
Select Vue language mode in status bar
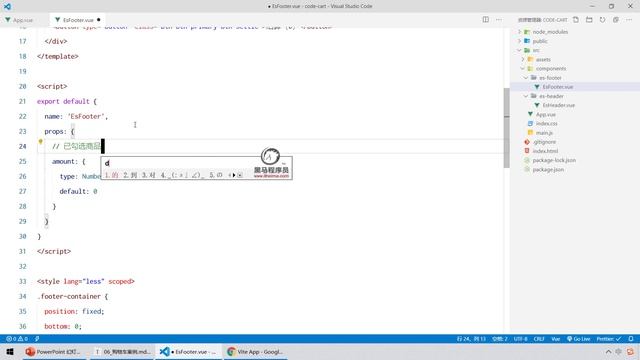(556, 339)
